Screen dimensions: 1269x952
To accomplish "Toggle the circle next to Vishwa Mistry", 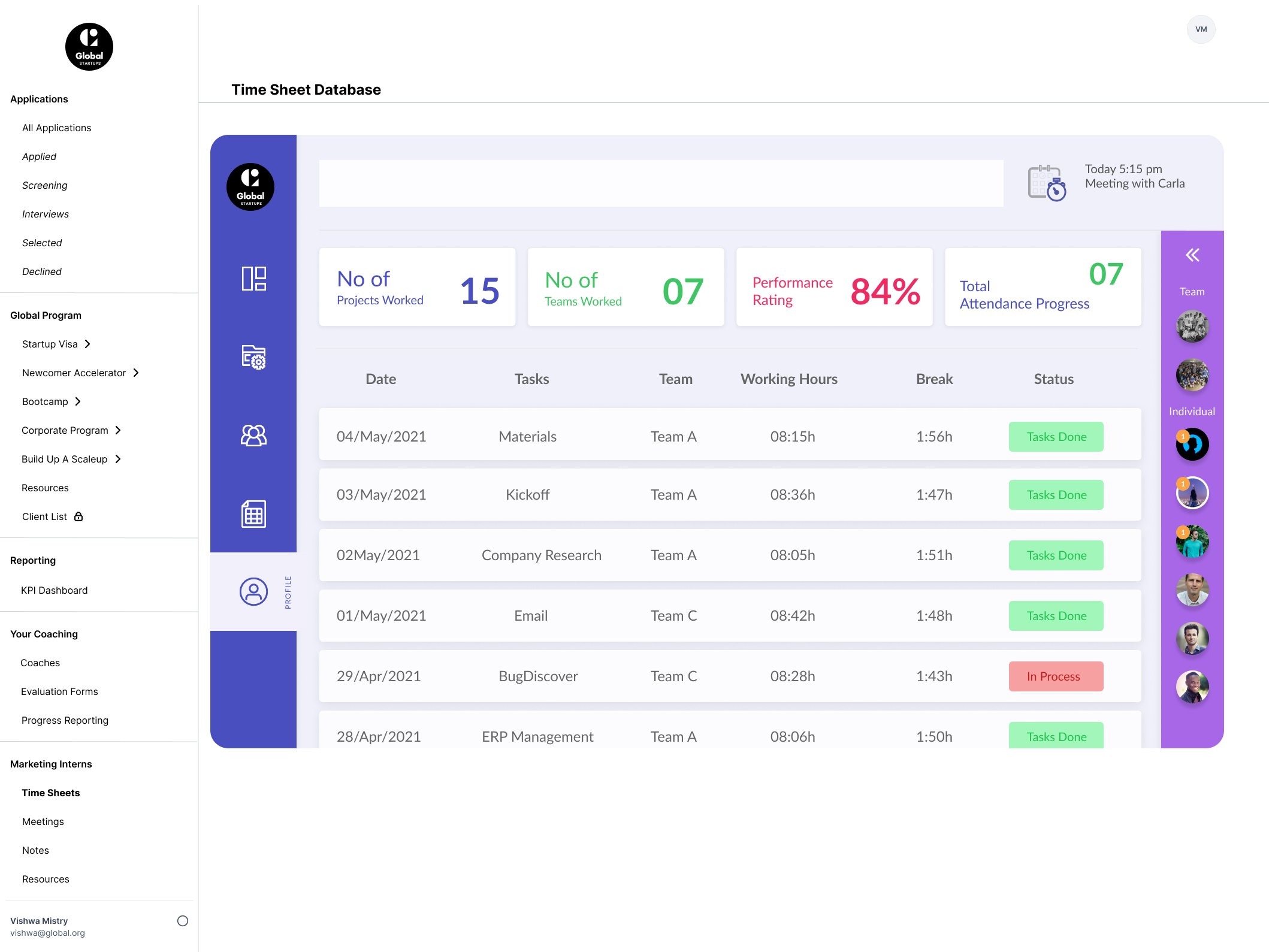I will 183,921.
